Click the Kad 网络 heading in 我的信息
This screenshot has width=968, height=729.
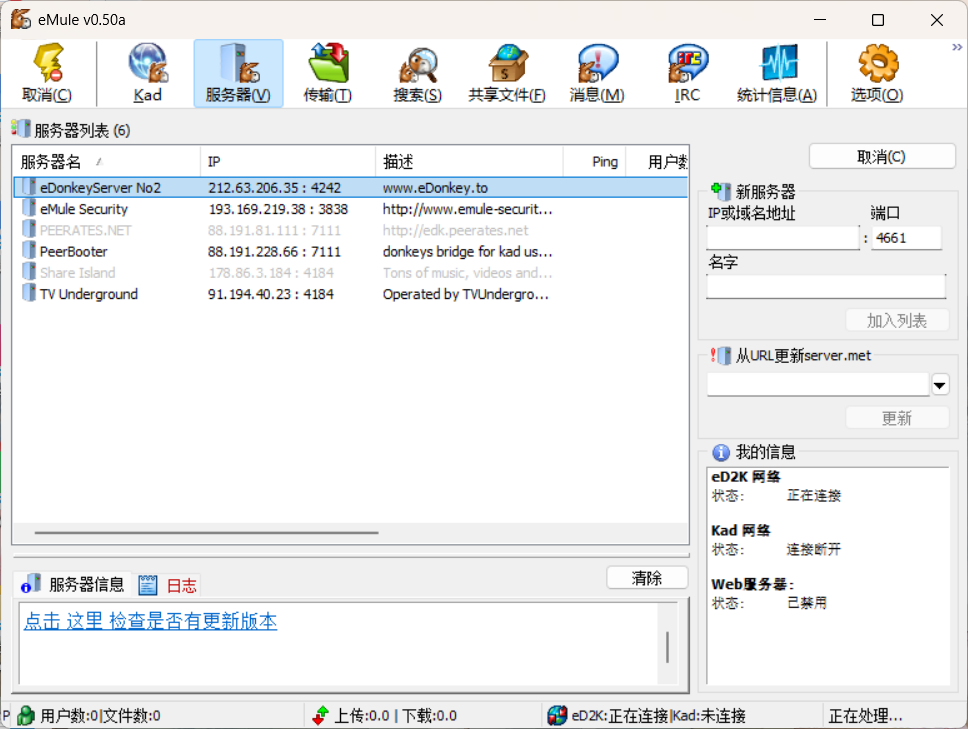[741, 530]
